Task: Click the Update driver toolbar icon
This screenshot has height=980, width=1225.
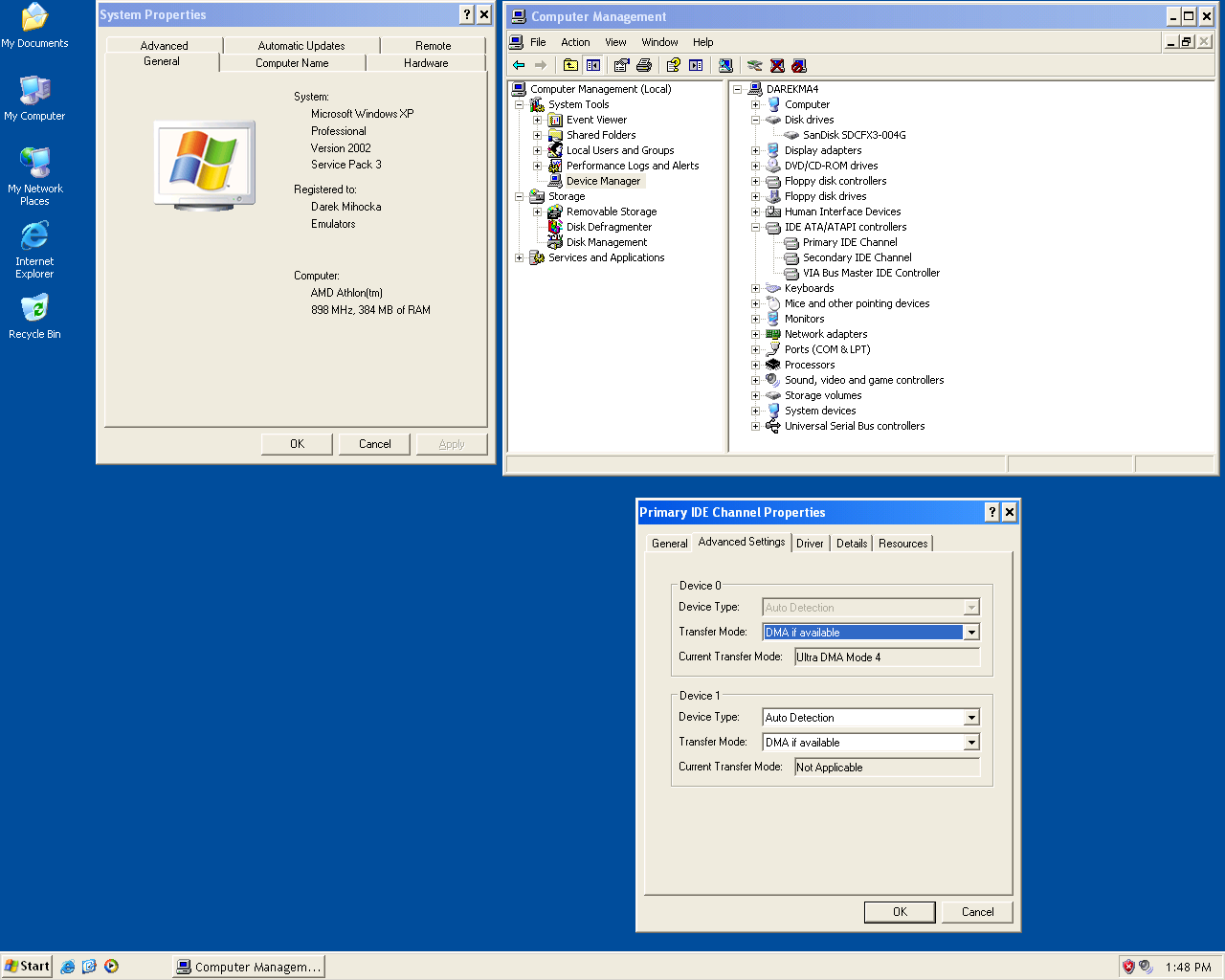Action: (754, 65)
